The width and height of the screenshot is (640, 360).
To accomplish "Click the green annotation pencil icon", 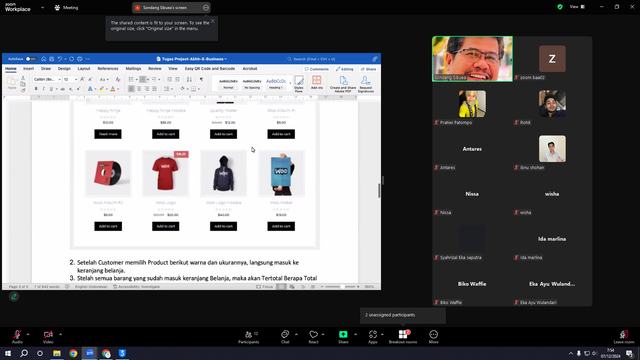I will pyautogui.click(x=14, y=297).
